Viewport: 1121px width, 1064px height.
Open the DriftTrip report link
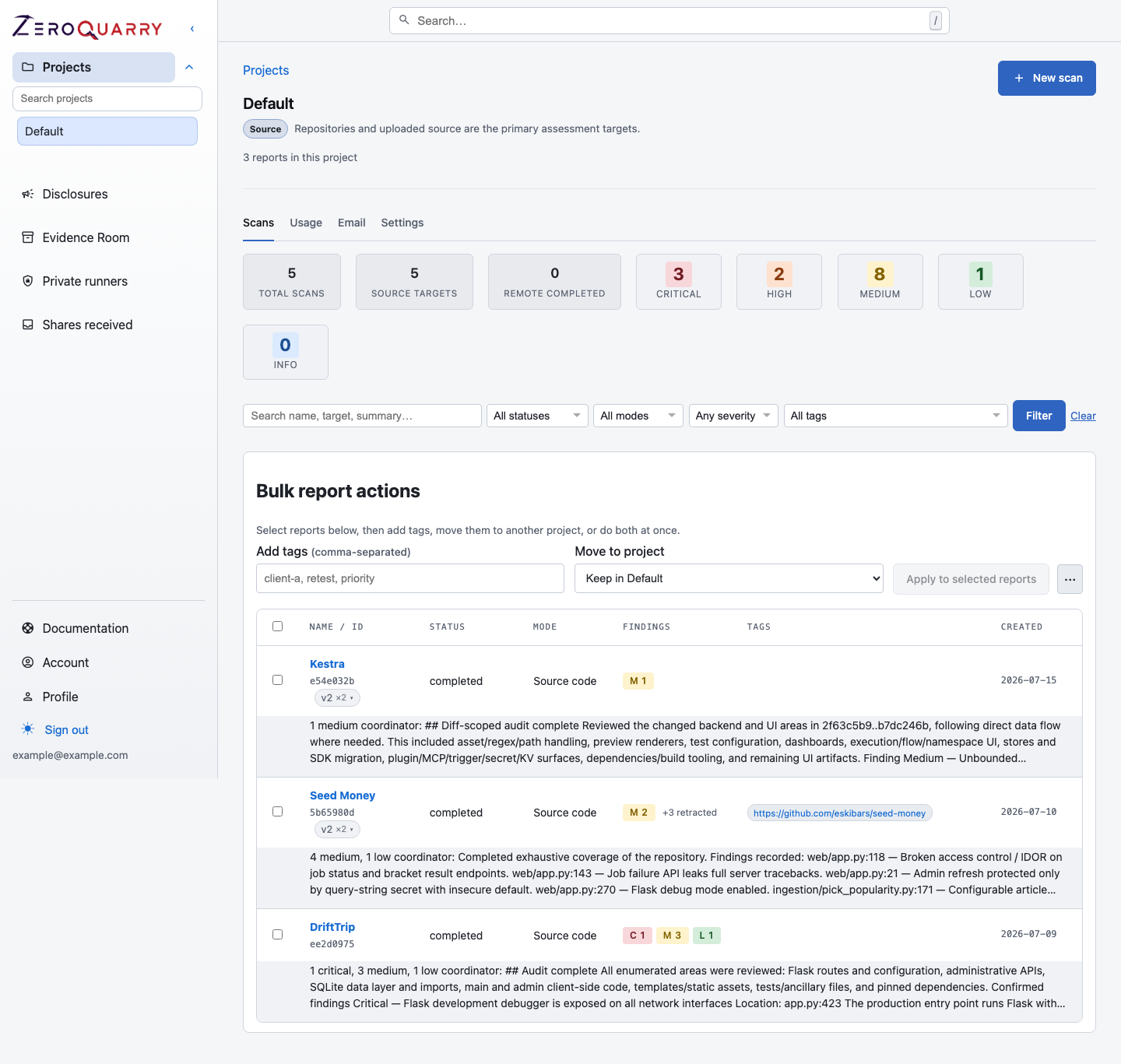pos(332,927)
